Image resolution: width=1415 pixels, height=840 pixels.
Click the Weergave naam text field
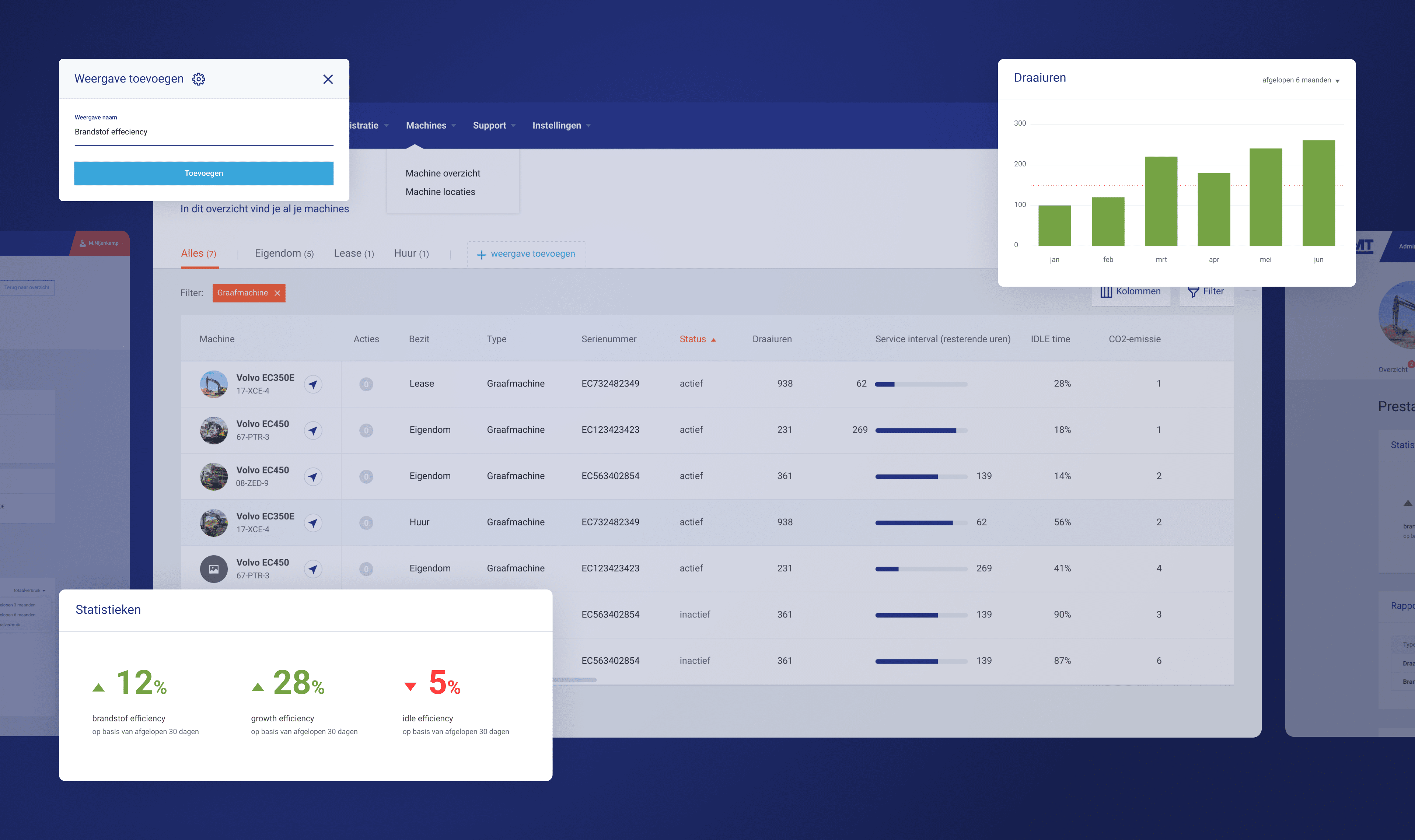[203, 132]
